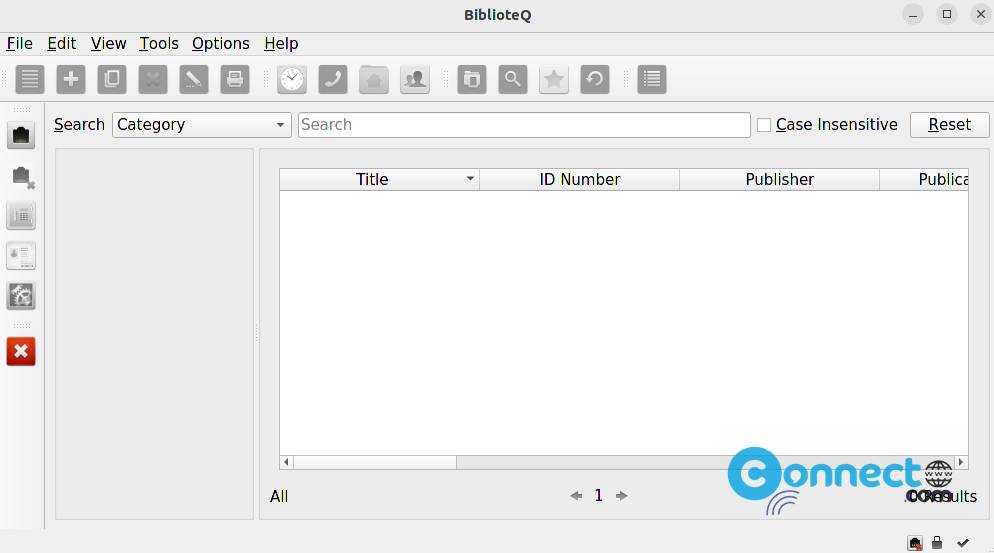This screenshot has height=553, width=994.
Task: Click the lined-page icon at toolbar start
Action: click(x=30, y=79)
